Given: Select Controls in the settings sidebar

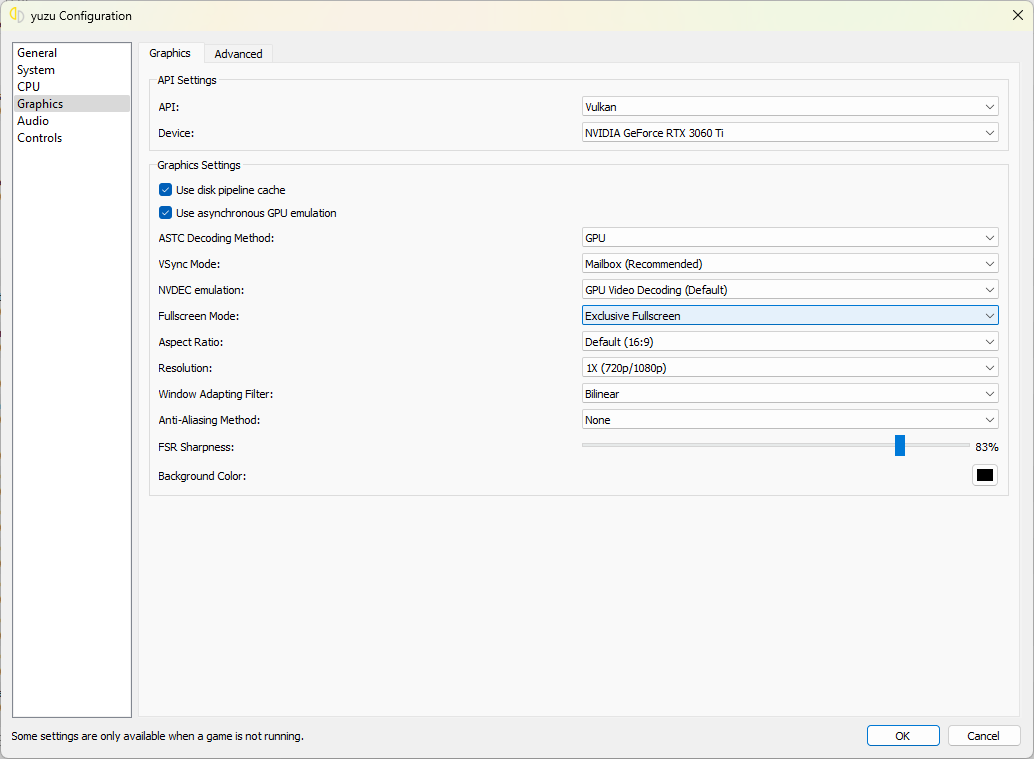Looking at the screenshot, I should (x=40, y=138).
